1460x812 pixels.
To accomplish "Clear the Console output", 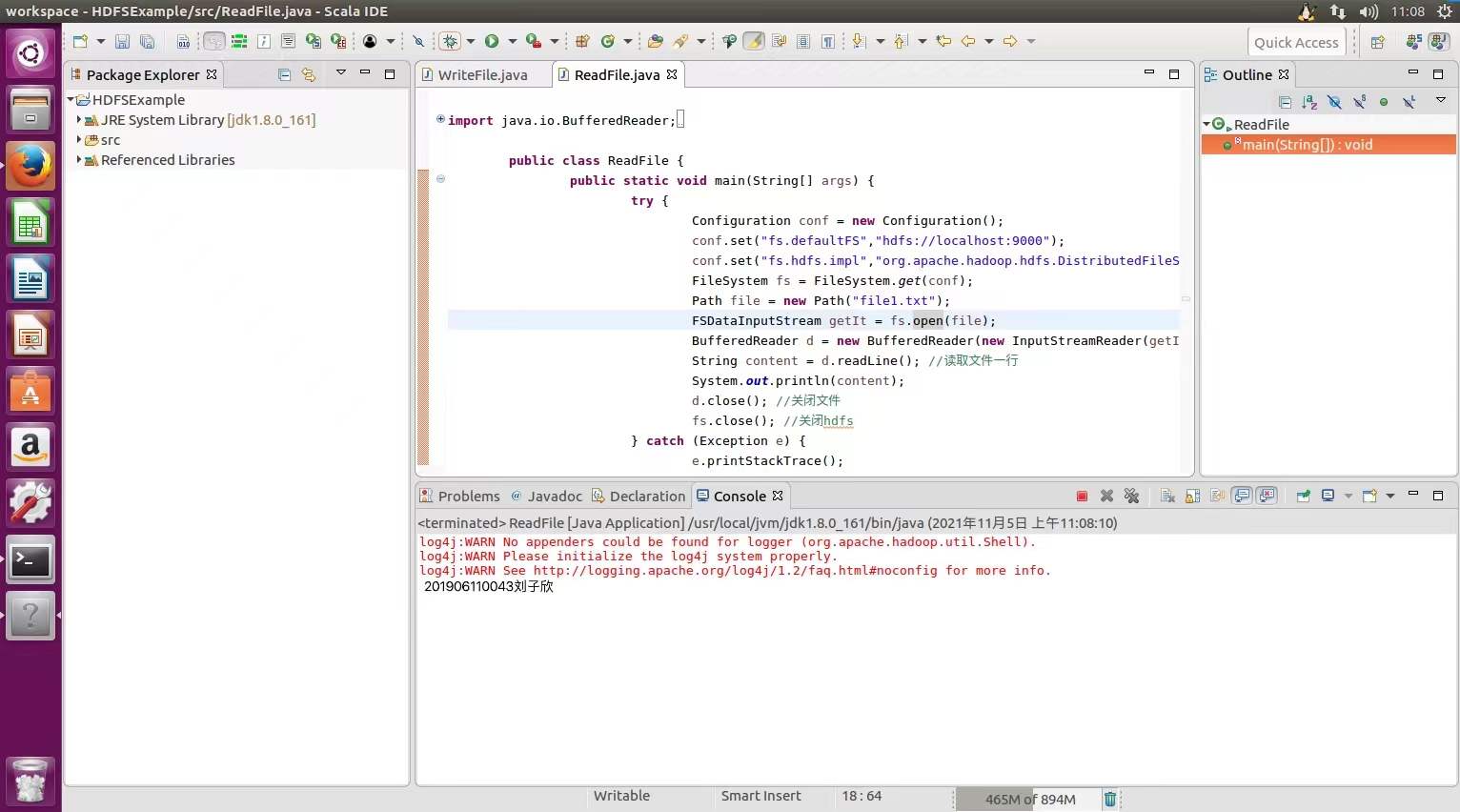I will (1167, 496).
